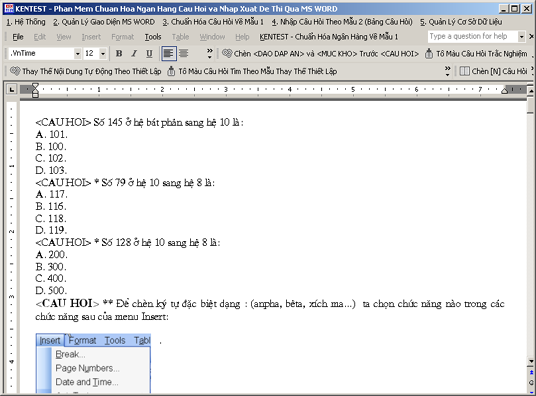Click the embedded image's Break... entry
Screen dimensions: 536x396
click(x=70, y=354)
